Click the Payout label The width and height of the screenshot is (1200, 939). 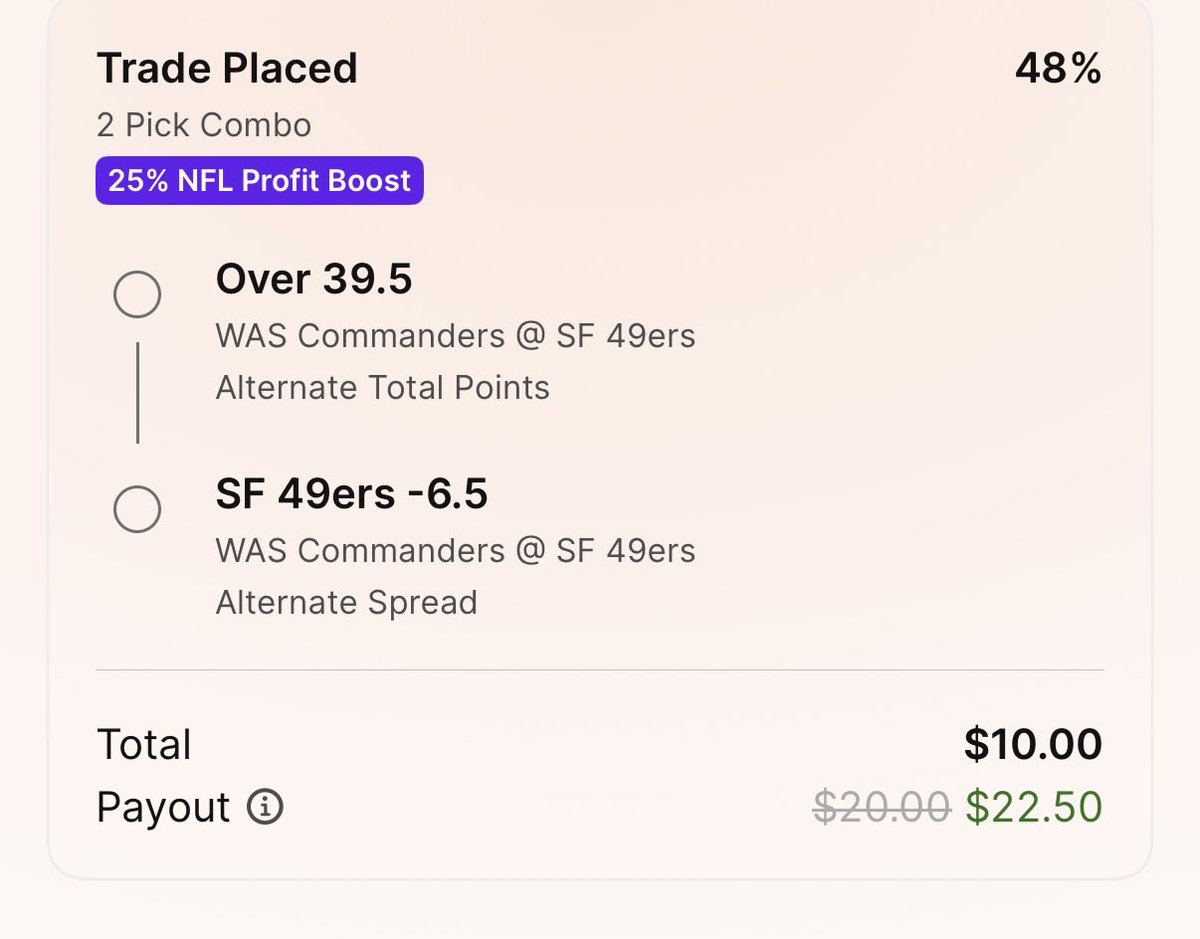pos(163,807)
